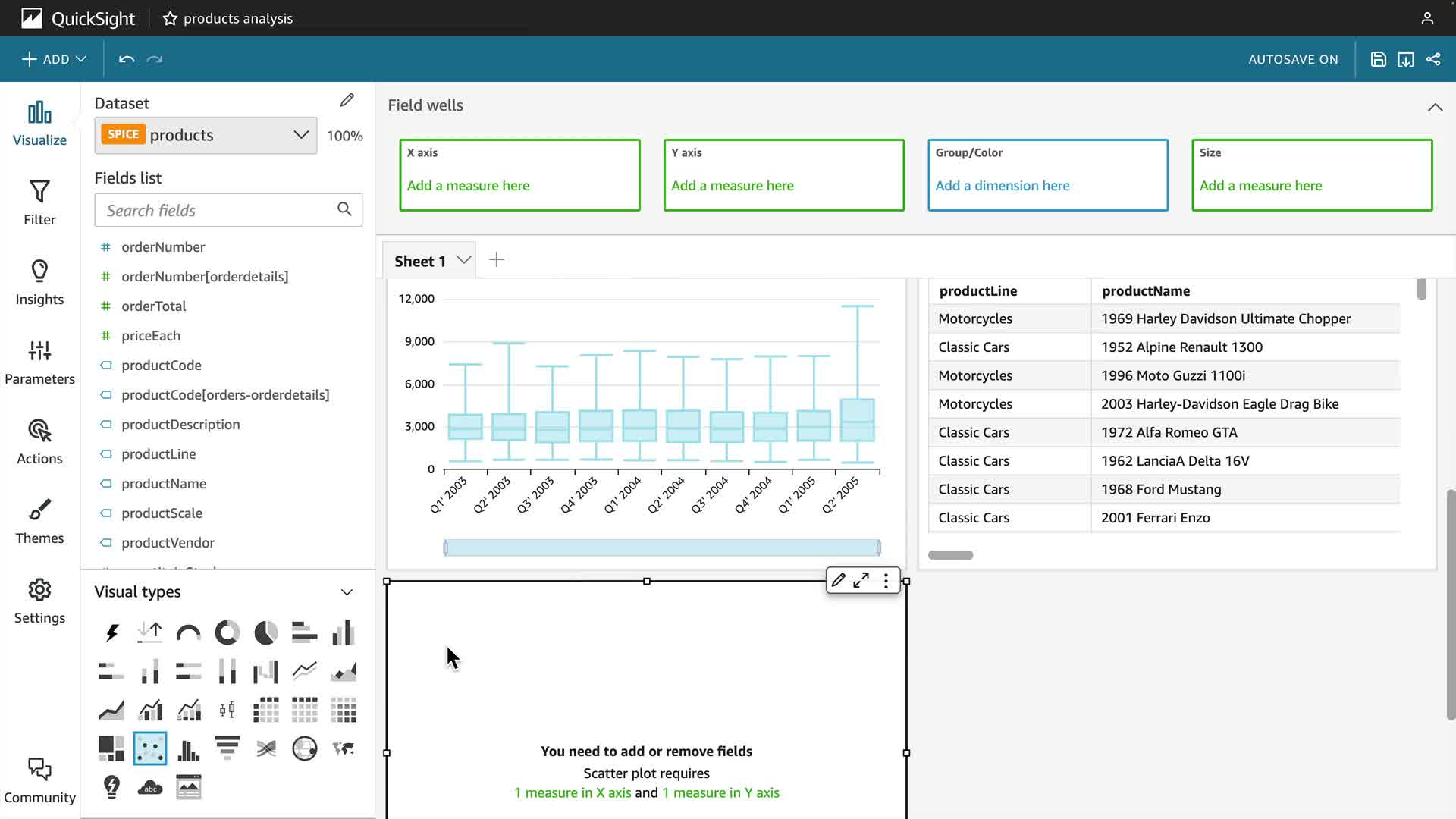Viewport: 1456px width, 819px height.
Task: Open the Insights sidebar panel
Action: [39, 282]
